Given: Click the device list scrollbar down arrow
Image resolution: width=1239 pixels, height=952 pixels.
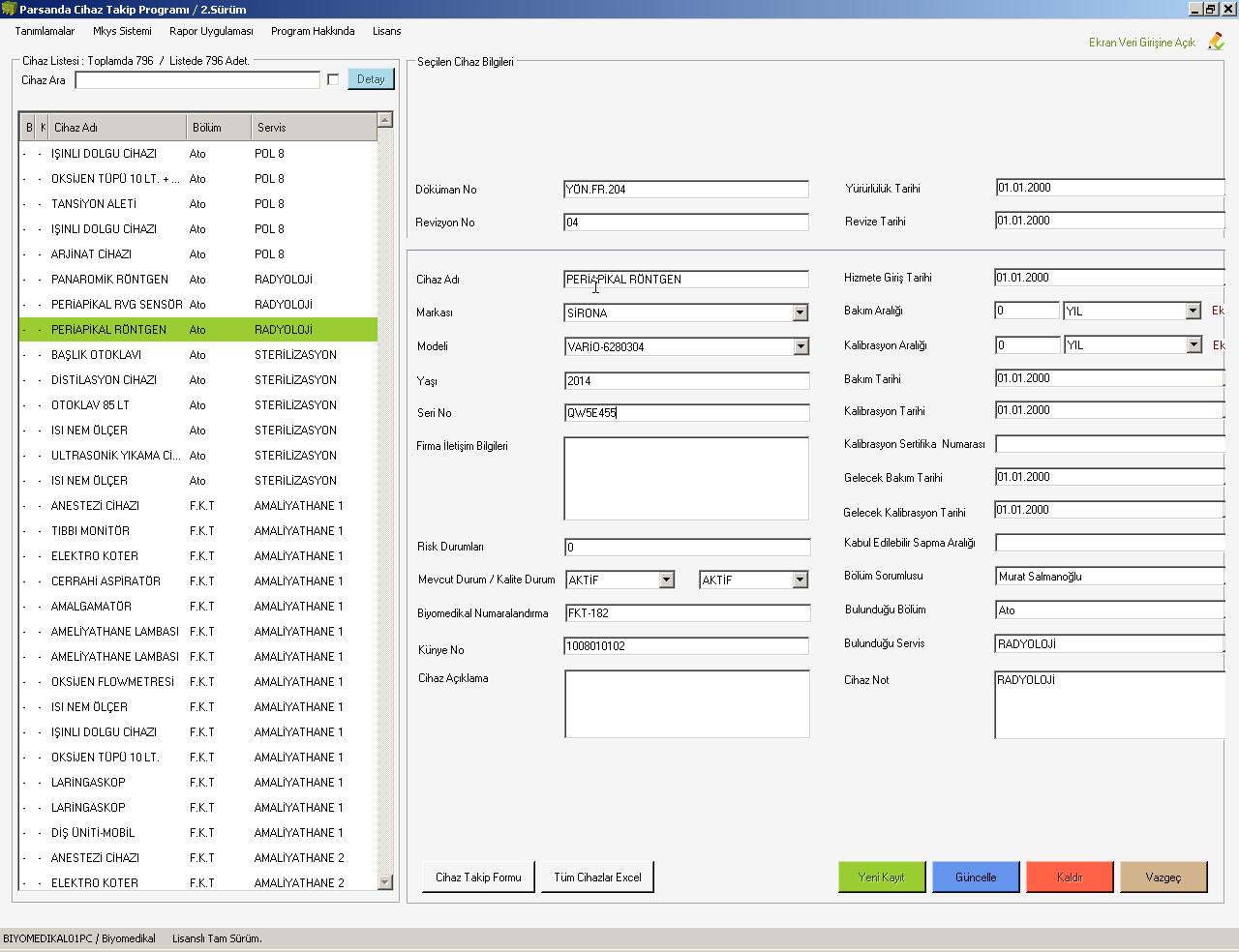Looking at the screenshot, I should point(385,881).
